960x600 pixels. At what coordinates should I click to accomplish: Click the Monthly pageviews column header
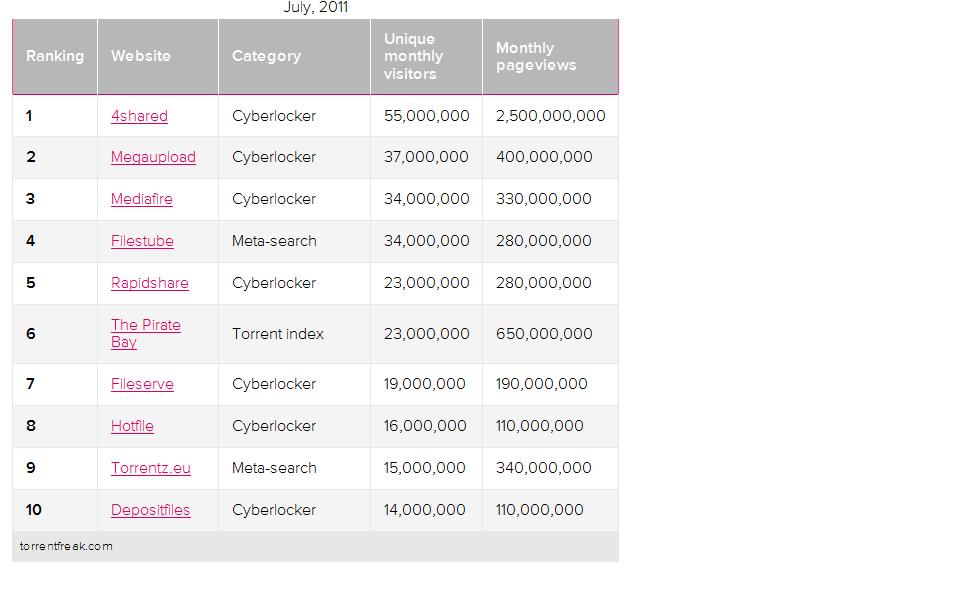pos(536,56)
